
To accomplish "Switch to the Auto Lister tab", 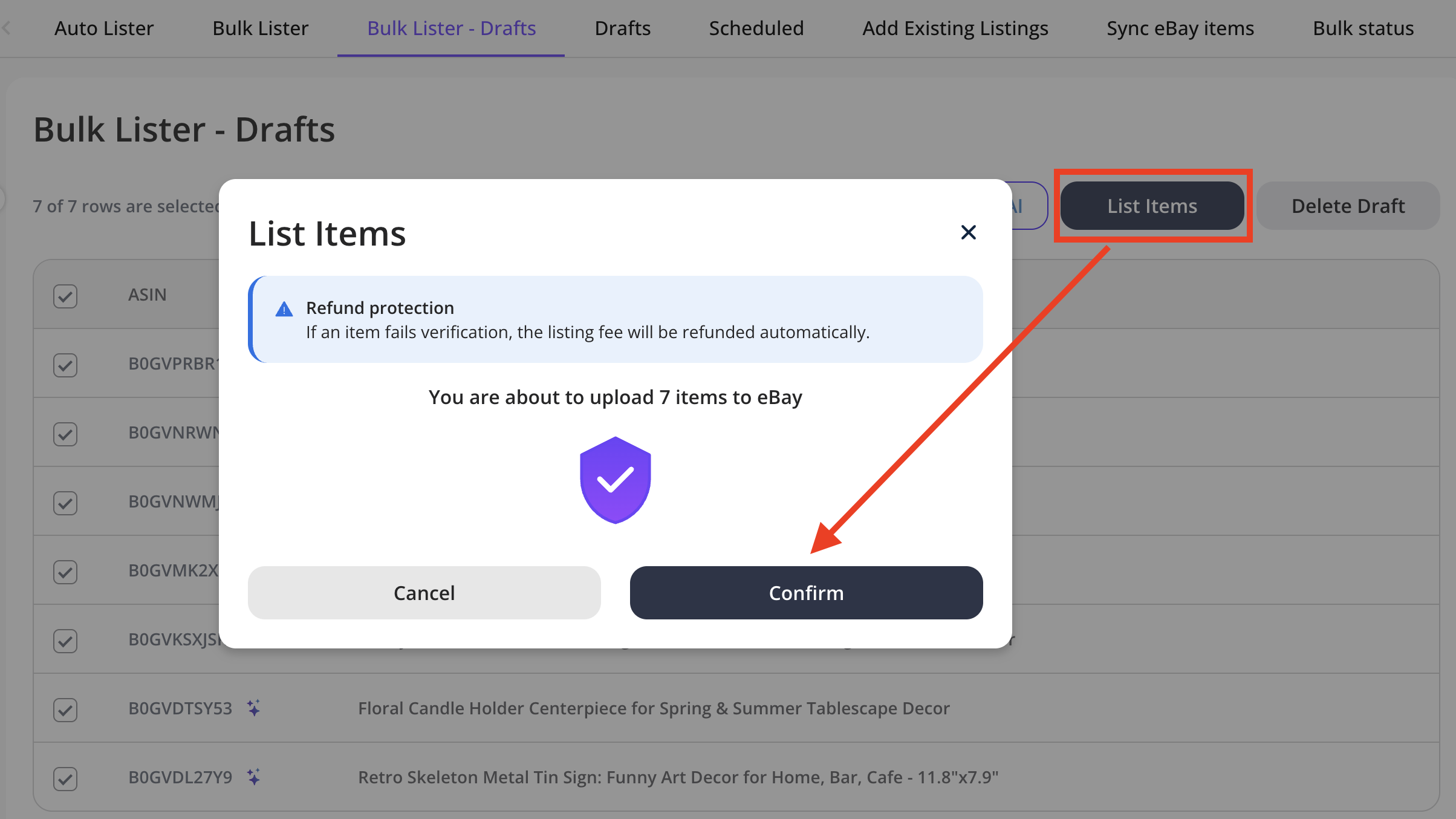I will [x=104, y=28].
